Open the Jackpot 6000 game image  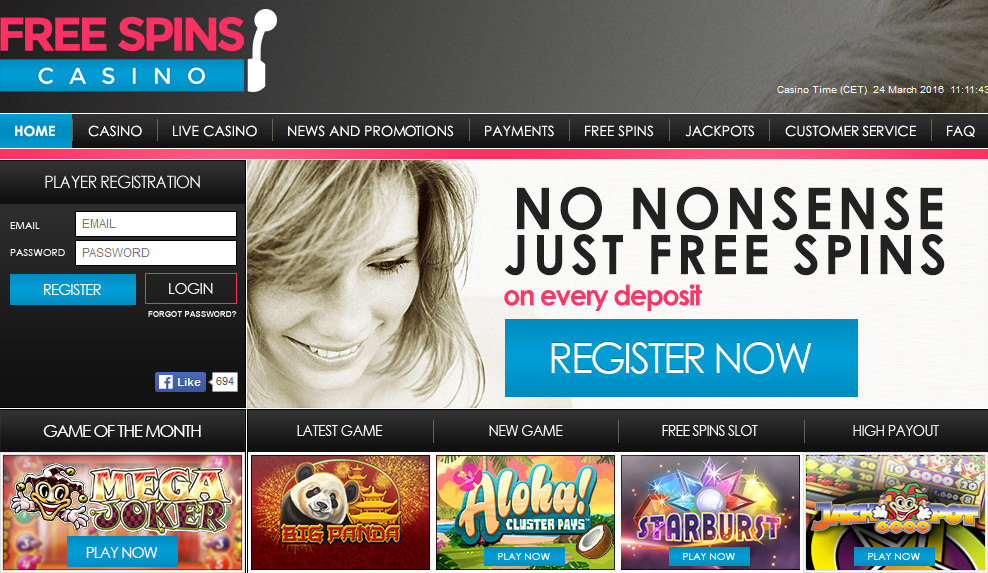pos(896,512)
